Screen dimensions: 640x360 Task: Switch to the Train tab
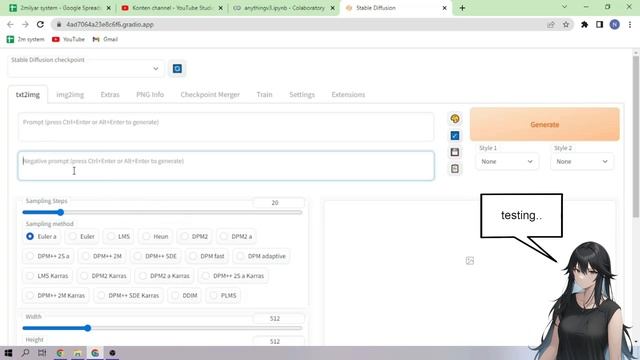point(264,95)
